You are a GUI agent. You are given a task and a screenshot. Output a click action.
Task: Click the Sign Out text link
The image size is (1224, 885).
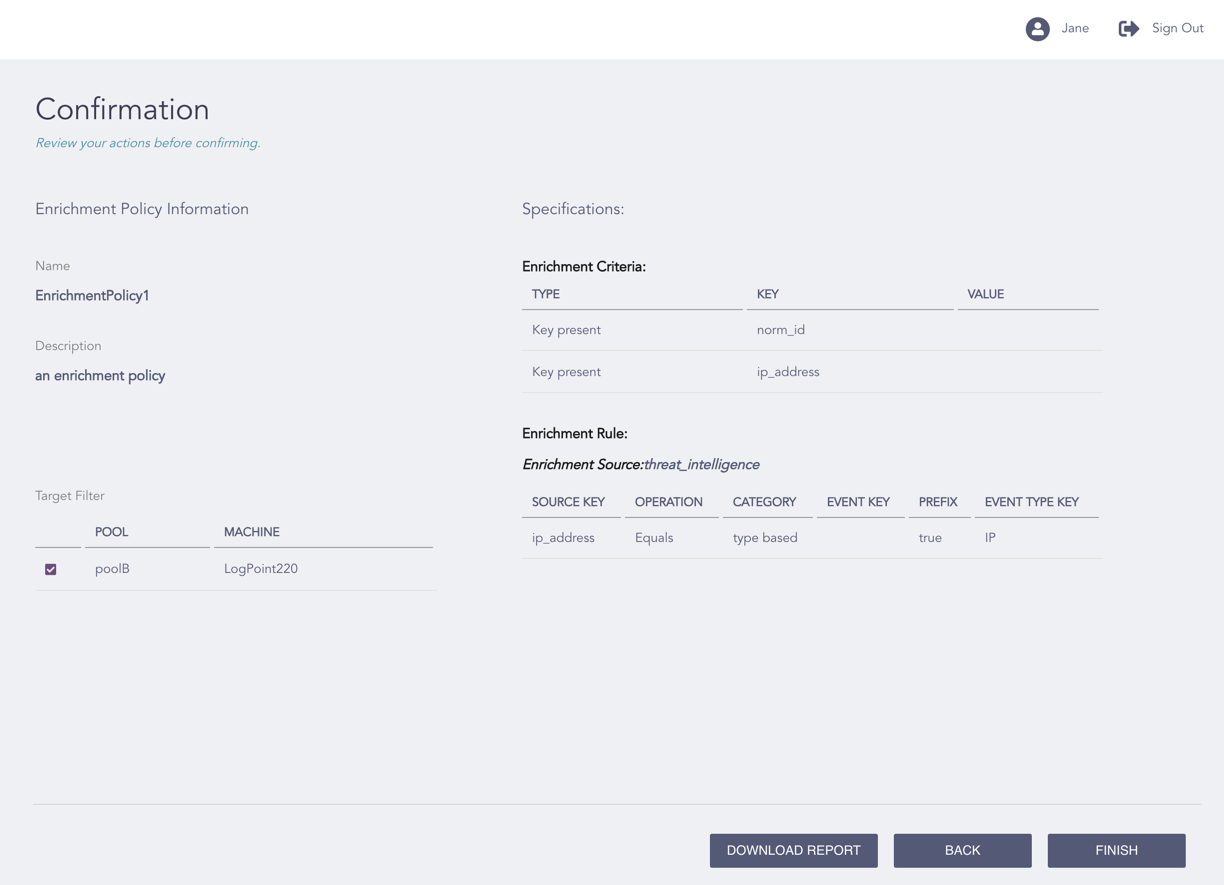1177,29
